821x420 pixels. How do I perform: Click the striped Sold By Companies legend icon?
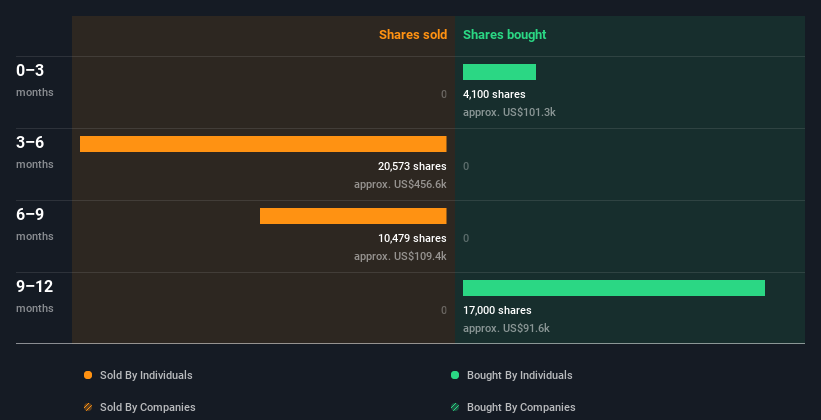[x=88, y=407]
